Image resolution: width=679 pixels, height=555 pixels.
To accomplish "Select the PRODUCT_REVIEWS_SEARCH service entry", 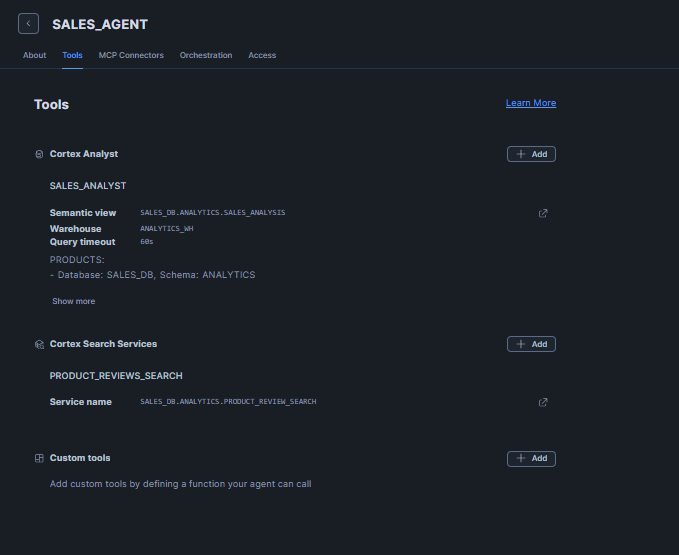I will click(x=116, y=375).
